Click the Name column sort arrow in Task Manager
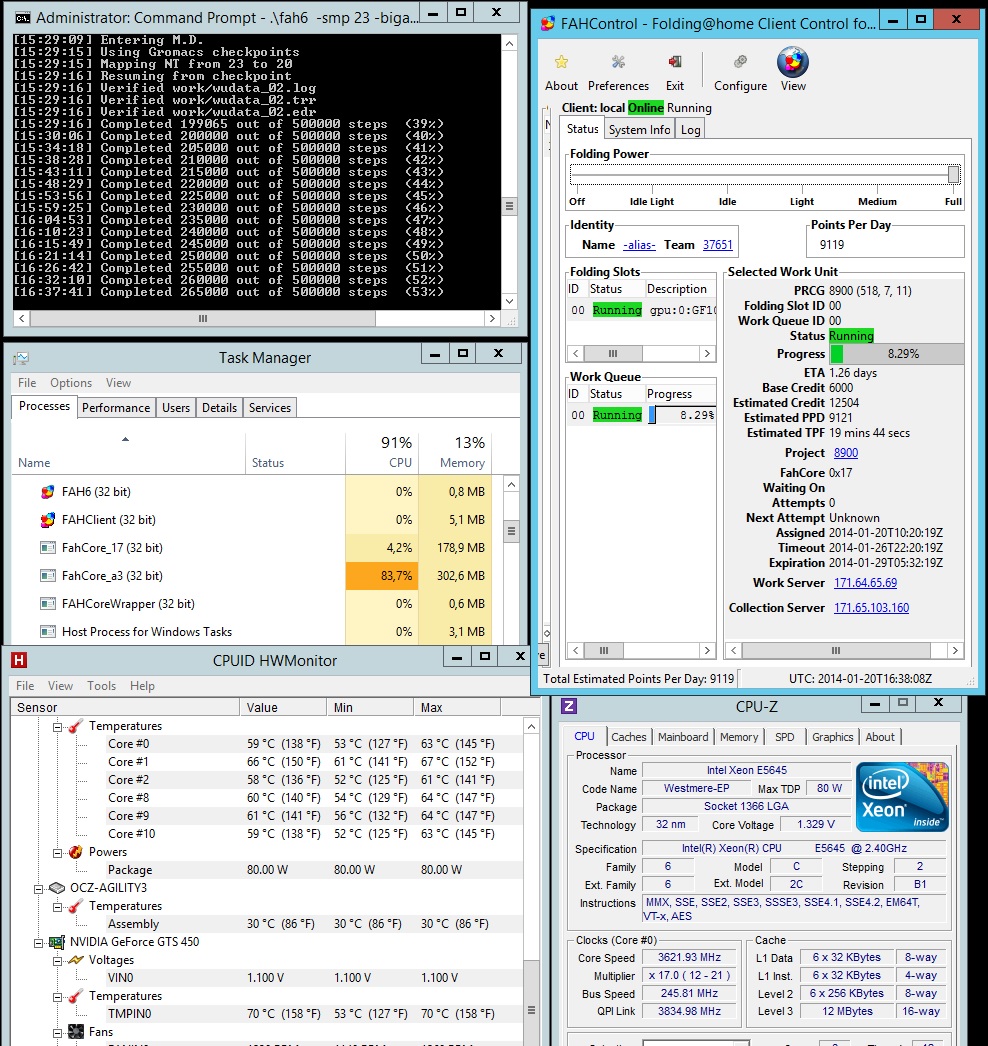This screenshot has height=1046, width=988. tap(125, 439)
